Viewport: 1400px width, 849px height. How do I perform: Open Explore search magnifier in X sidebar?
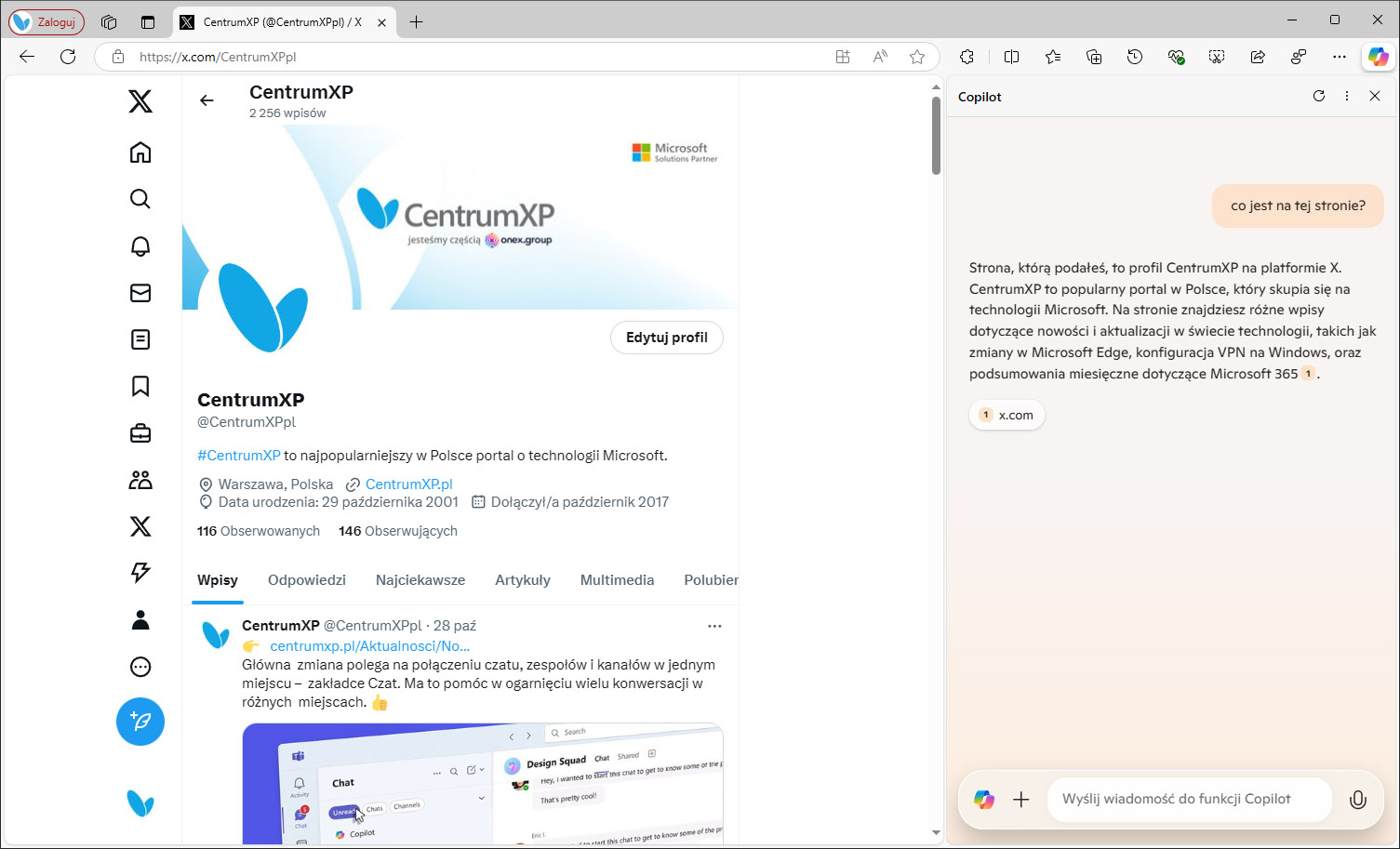pos(140,199)
